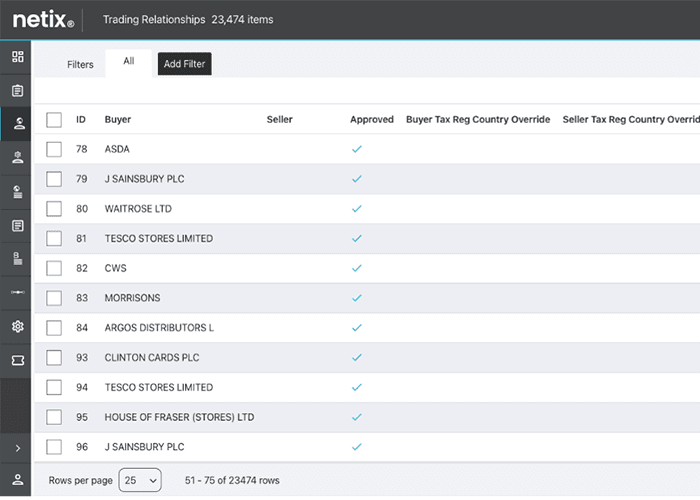Viewport: 700px width, 500px height.
Task: Select the trading relationships sidebar icon
Action: pyautogui.click(x=17, y=124)
